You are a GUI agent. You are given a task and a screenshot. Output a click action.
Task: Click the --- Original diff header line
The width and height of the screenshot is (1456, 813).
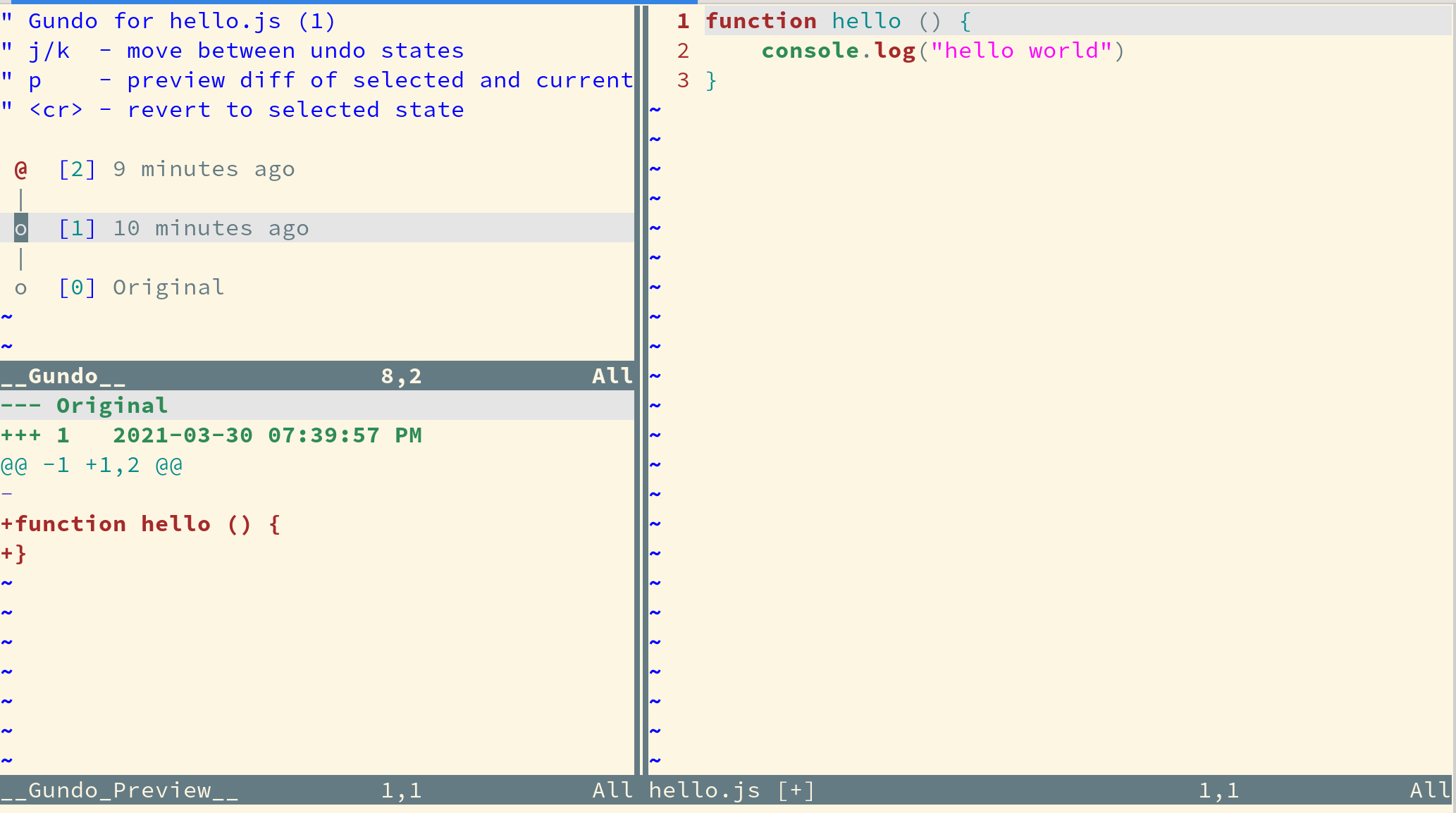point(85,406)
